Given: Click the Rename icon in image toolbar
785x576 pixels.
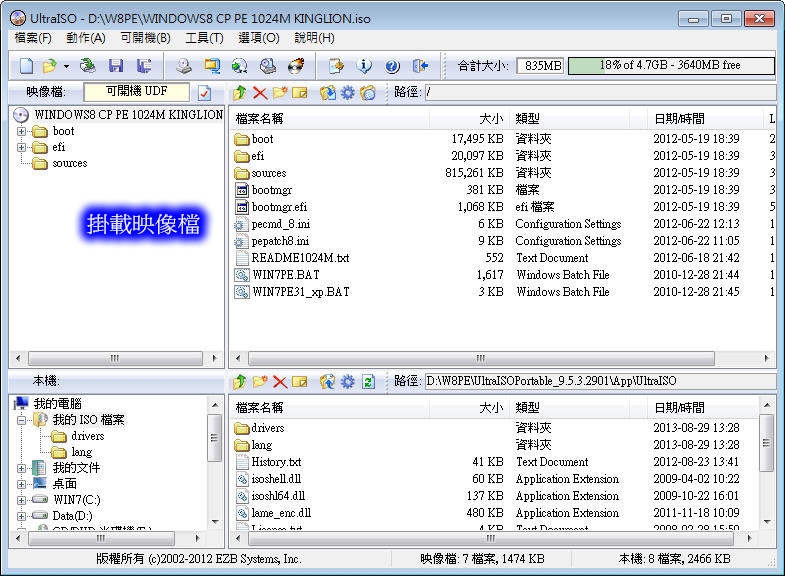Looking at the screenshot, I should [299, 92].
